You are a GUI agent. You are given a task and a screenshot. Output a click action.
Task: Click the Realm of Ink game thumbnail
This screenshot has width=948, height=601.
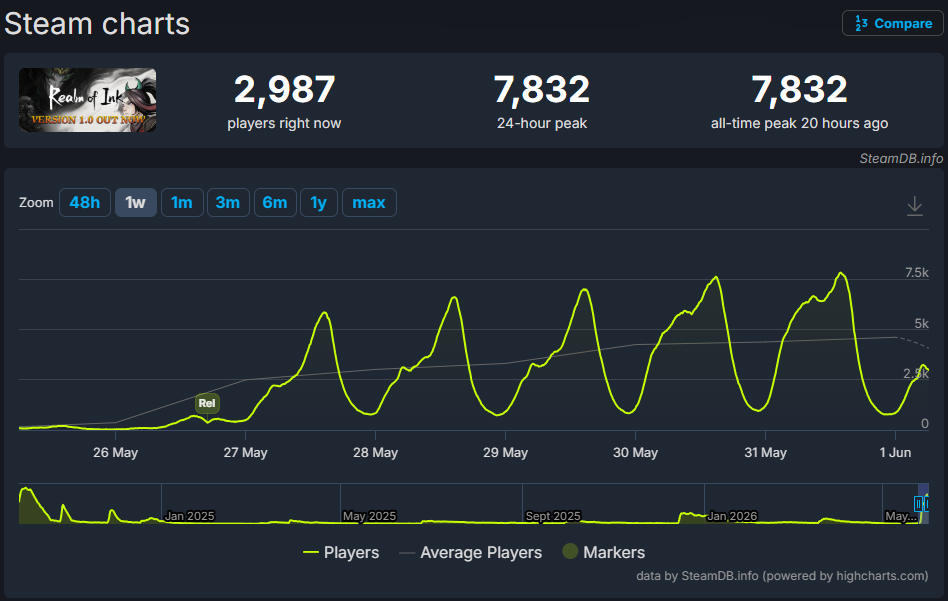[88, 100]
